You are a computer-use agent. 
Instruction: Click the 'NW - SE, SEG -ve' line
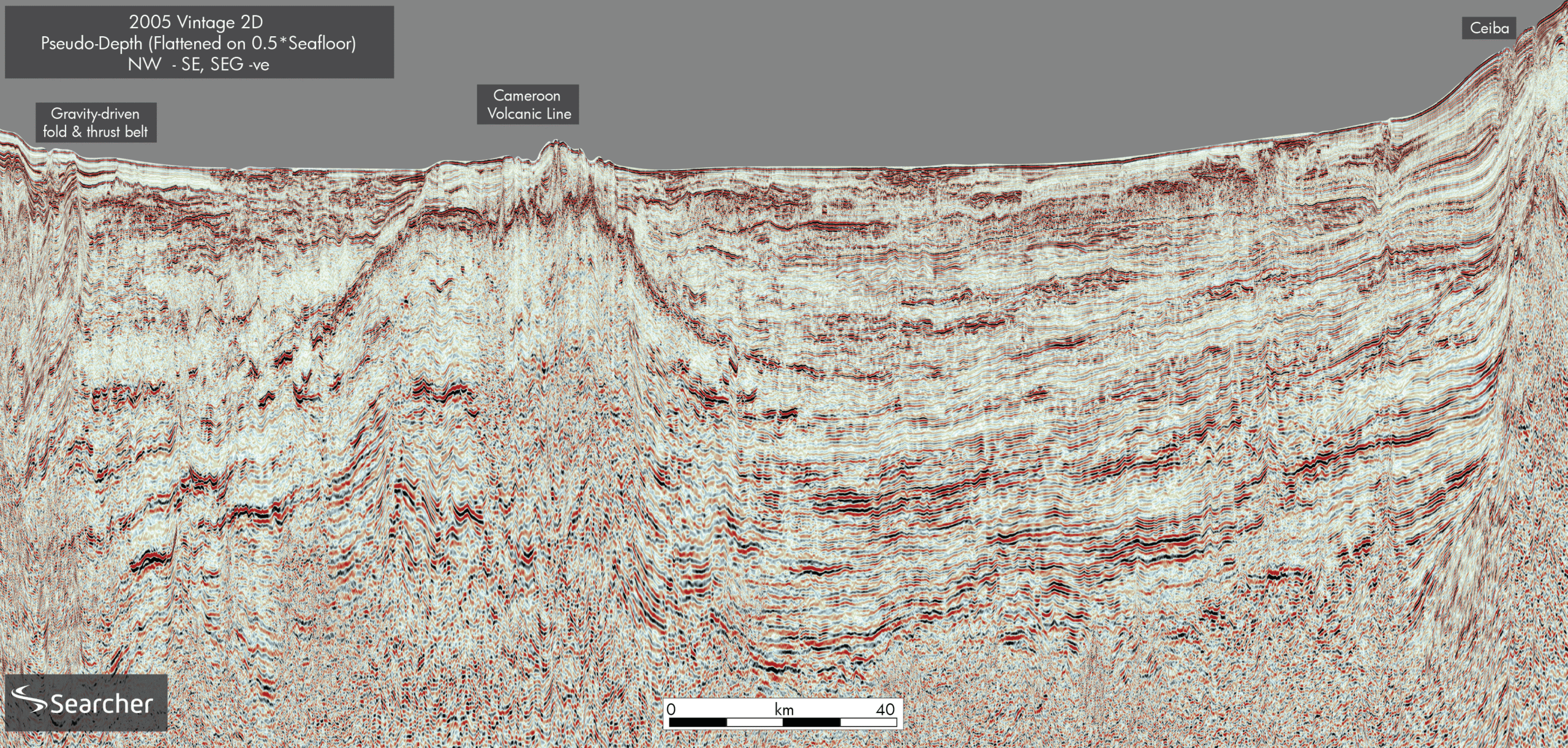198,64
